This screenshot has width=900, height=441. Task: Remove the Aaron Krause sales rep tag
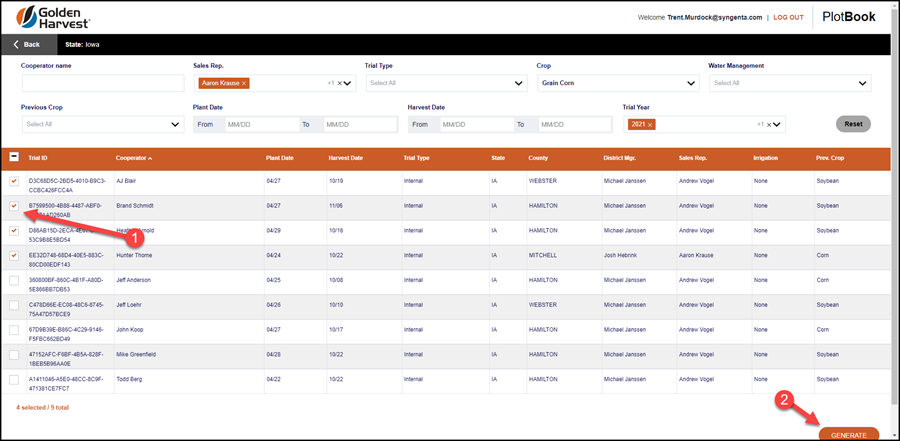point(244,83)
